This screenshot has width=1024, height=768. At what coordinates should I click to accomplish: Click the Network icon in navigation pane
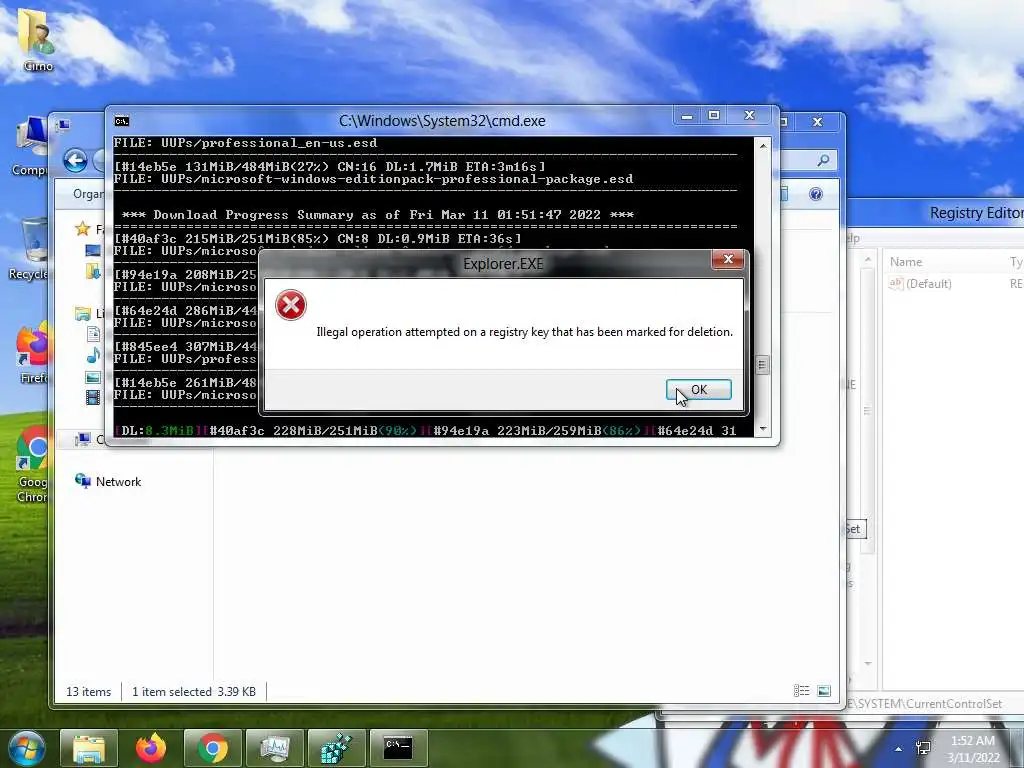click(x=83, y=481)
